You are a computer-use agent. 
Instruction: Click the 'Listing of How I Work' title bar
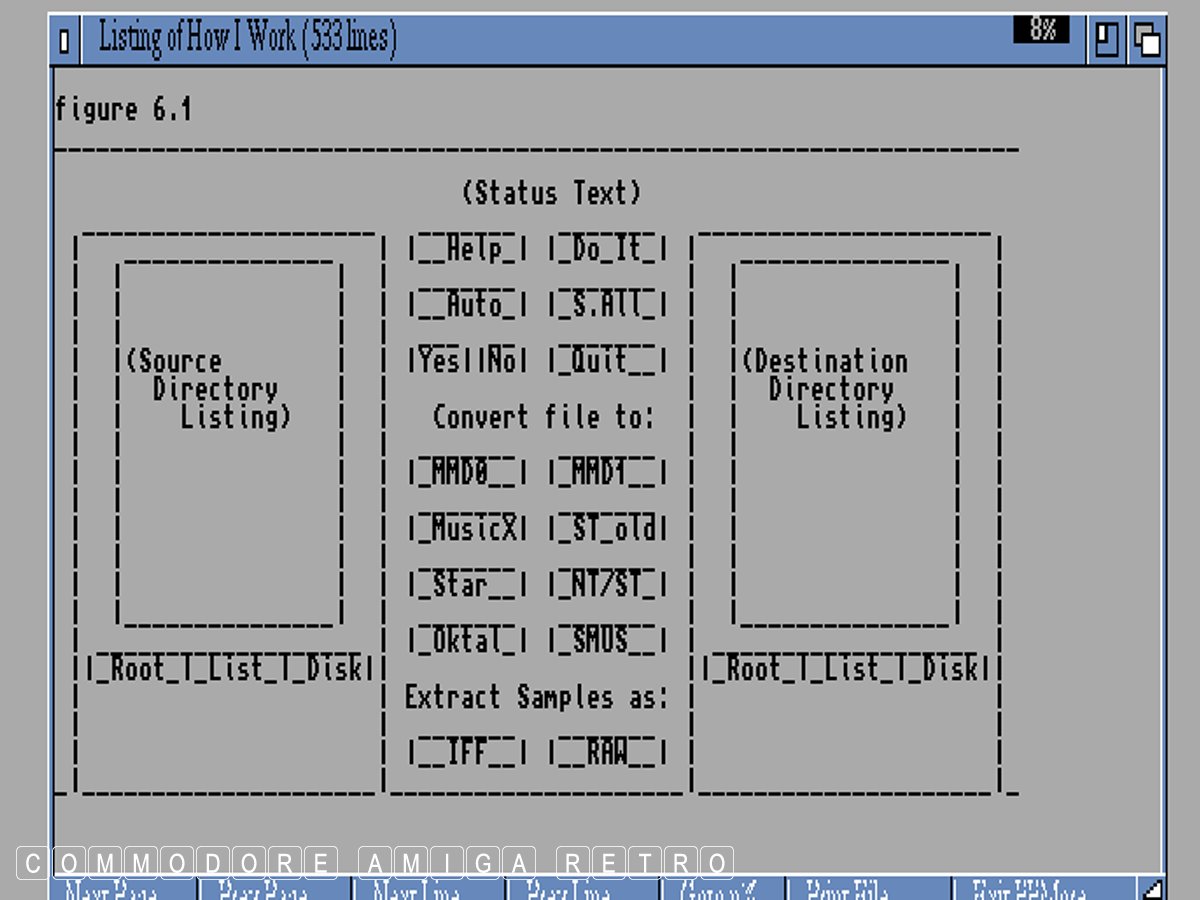click(500, 40)
